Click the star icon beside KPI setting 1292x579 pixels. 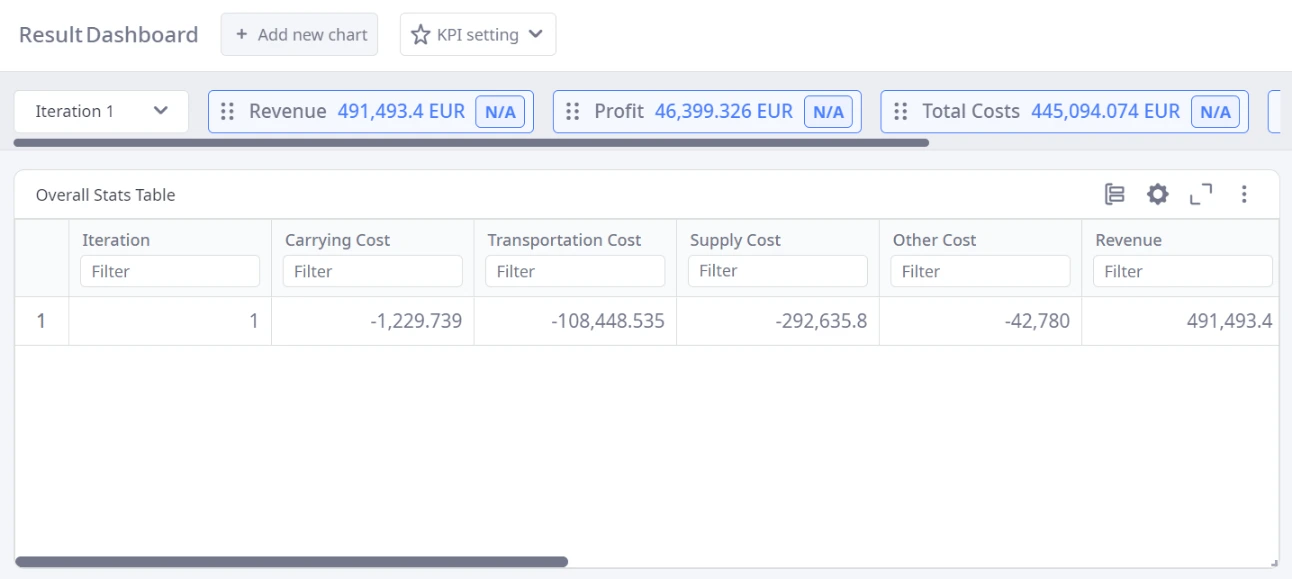[x=421, y=35]
